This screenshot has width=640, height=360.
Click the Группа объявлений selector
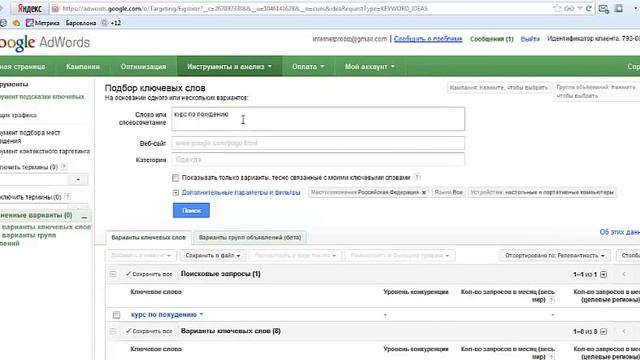coord(596,91)
